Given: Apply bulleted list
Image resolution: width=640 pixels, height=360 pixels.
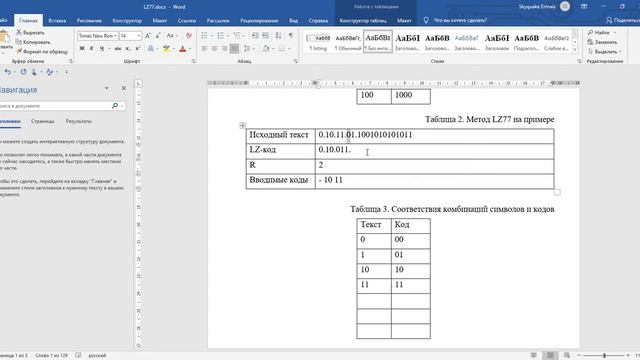Looking at the screenshot, I should click(x=204, y=36).
